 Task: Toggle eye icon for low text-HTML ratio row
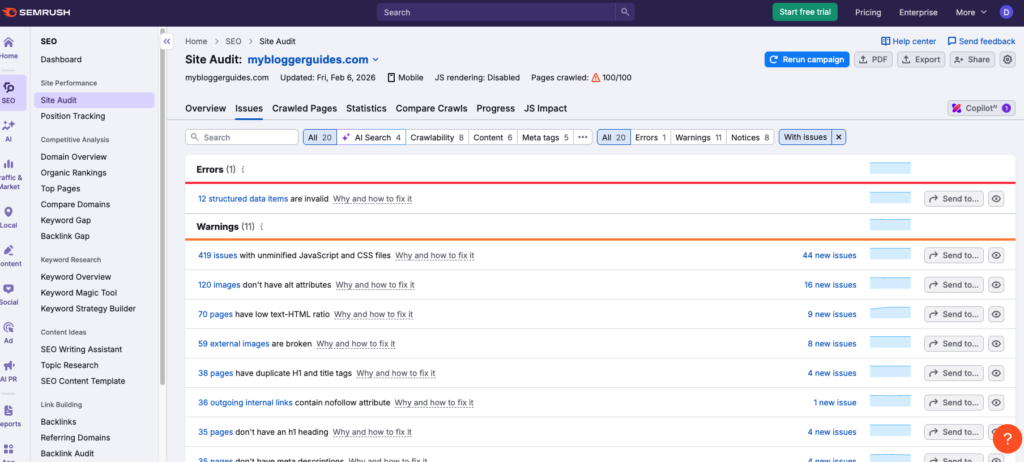tap(995, 314)
